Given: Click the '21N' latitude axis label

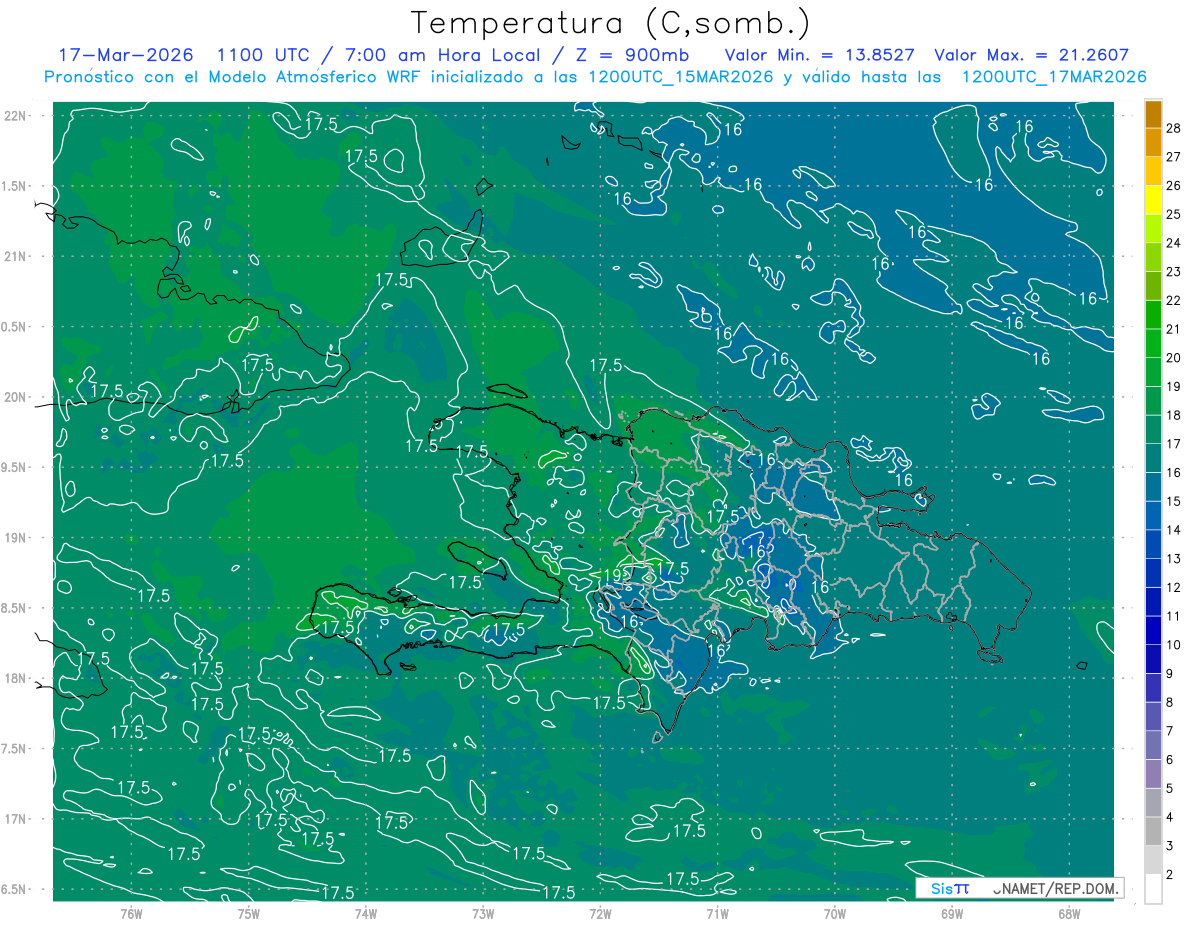Looking at the screenshot, I should [x=15, y=256].
